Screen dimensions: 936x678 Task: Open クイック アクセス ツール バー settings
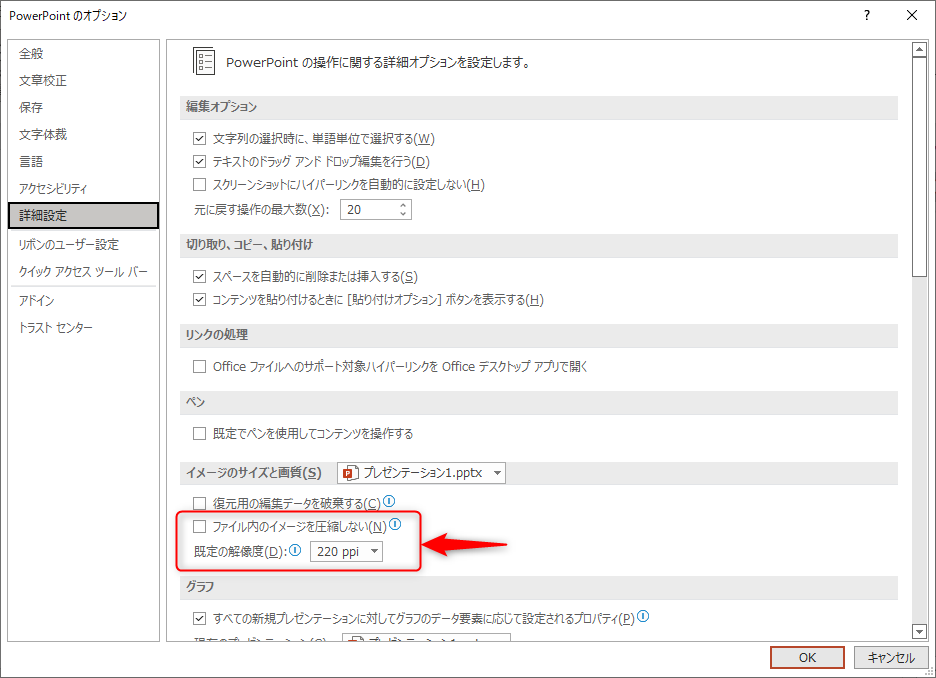pyautogui.click(x=83, y=272)
